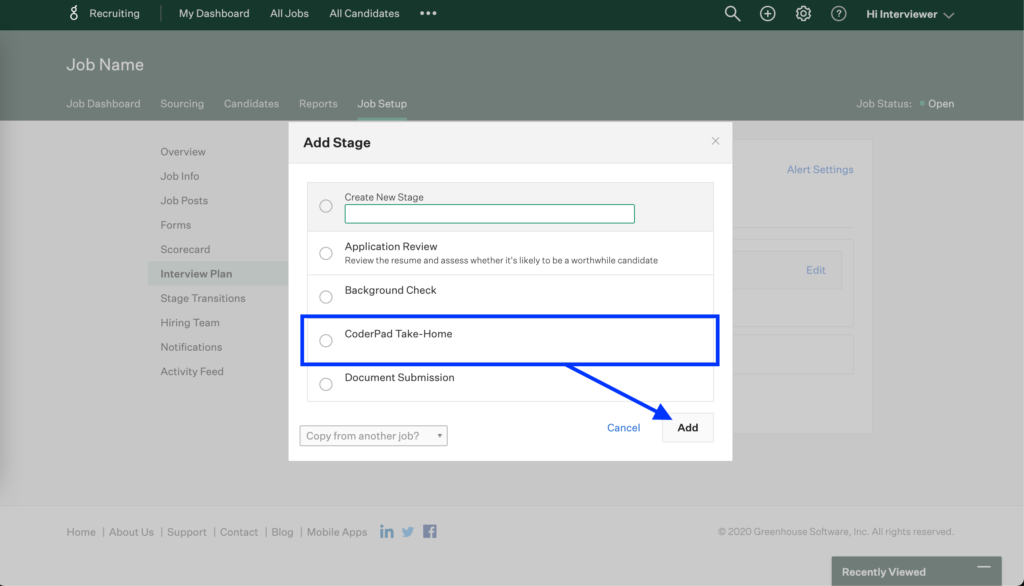
Task: Visit Greenhouse on LinkedIn via footer icon
Action: point(387,531)
